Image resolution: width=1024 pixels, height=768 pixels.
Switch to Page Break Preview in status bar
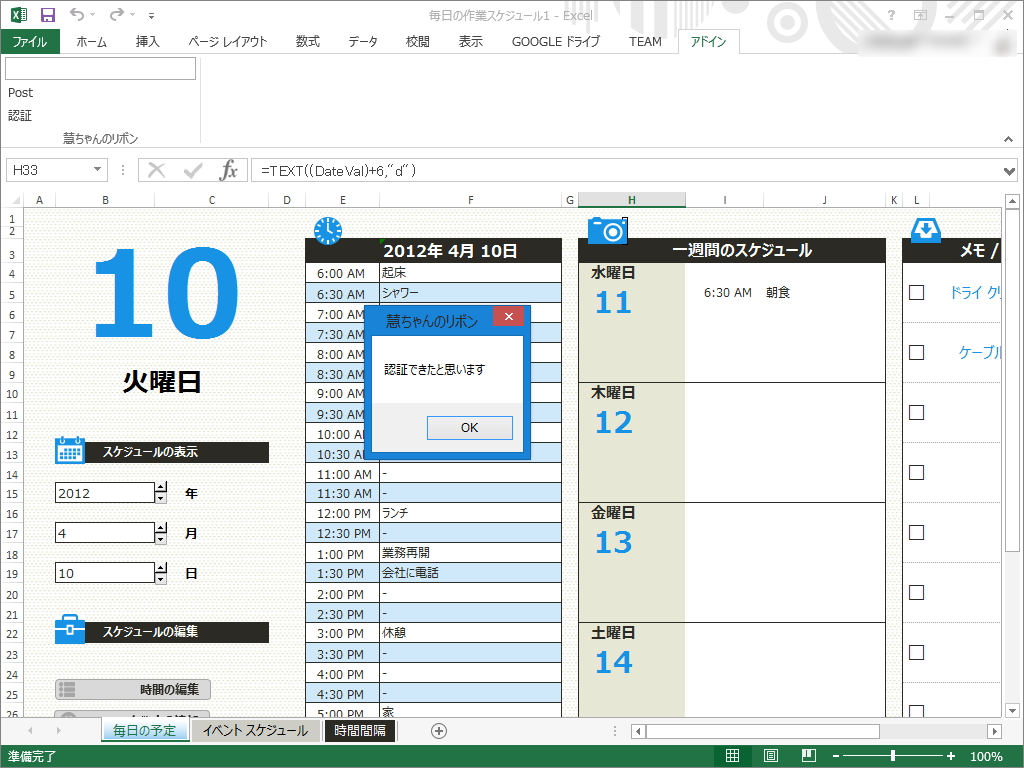click(808, 756)
